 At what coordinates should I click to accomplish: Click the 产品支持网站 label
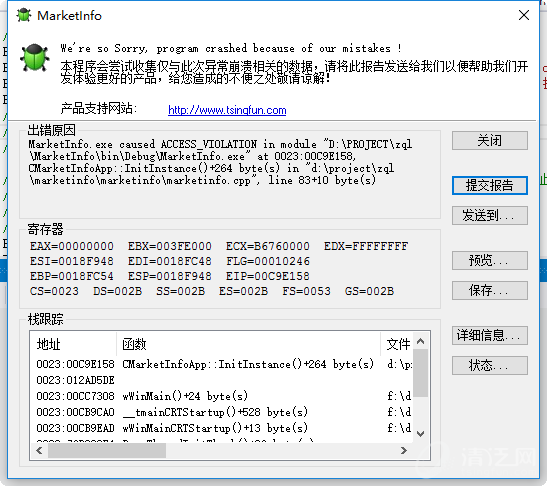(98, 109)
